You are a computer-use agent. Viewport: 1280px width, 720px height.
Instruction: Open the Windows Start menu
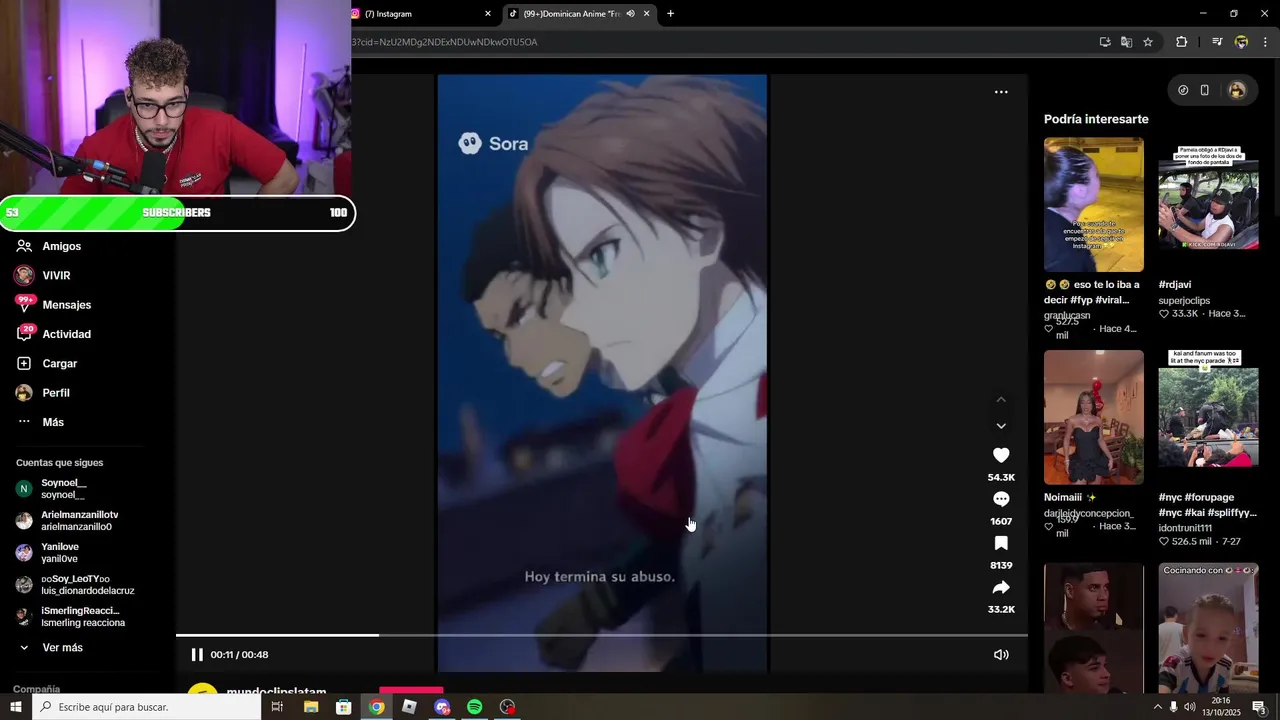(x=16, y=707)
